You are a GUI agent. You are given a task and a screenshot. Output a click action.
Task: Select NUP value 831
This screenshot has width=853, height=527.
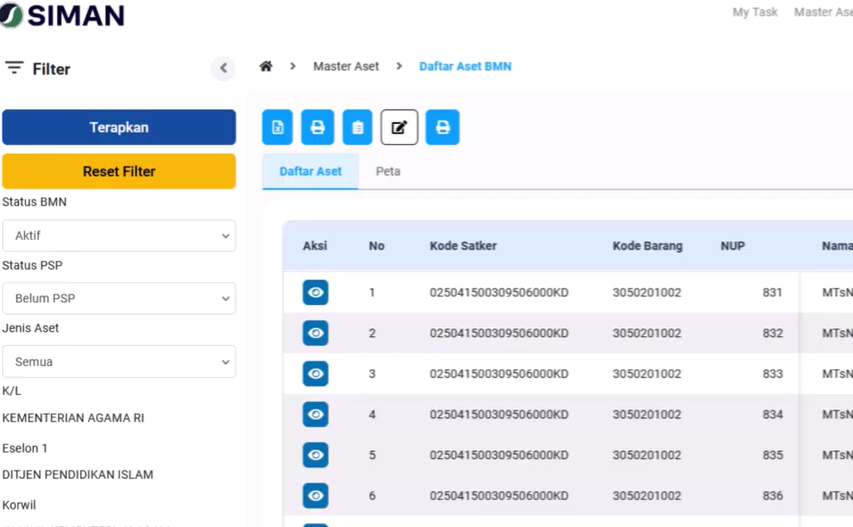[772, 293]
